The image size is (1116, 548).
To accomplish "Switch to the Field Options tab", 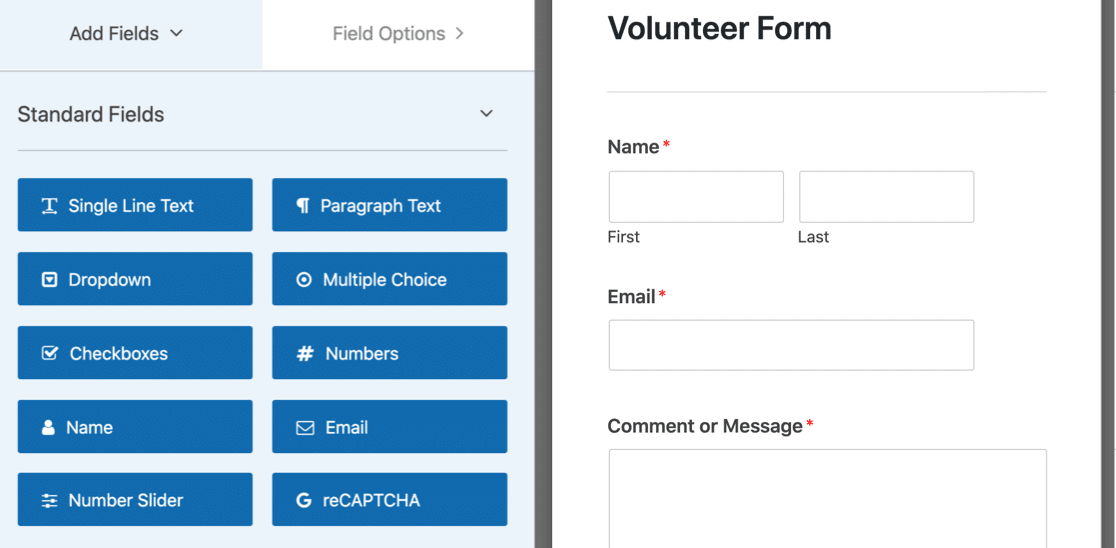I will (x=399, y=34).
